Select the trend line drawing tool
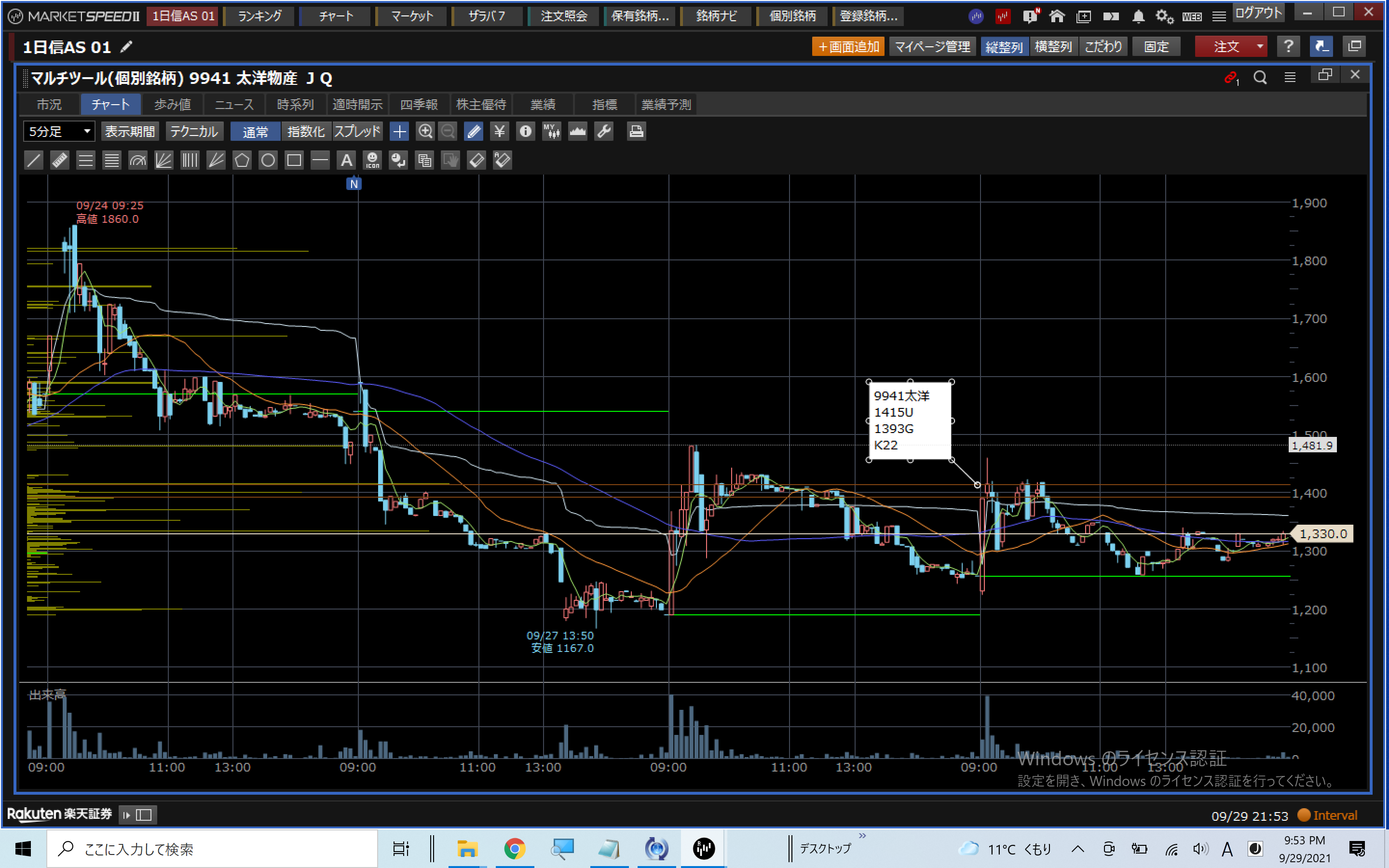The width and height of the screenshot is (1389, 868). tap(34, 160)
